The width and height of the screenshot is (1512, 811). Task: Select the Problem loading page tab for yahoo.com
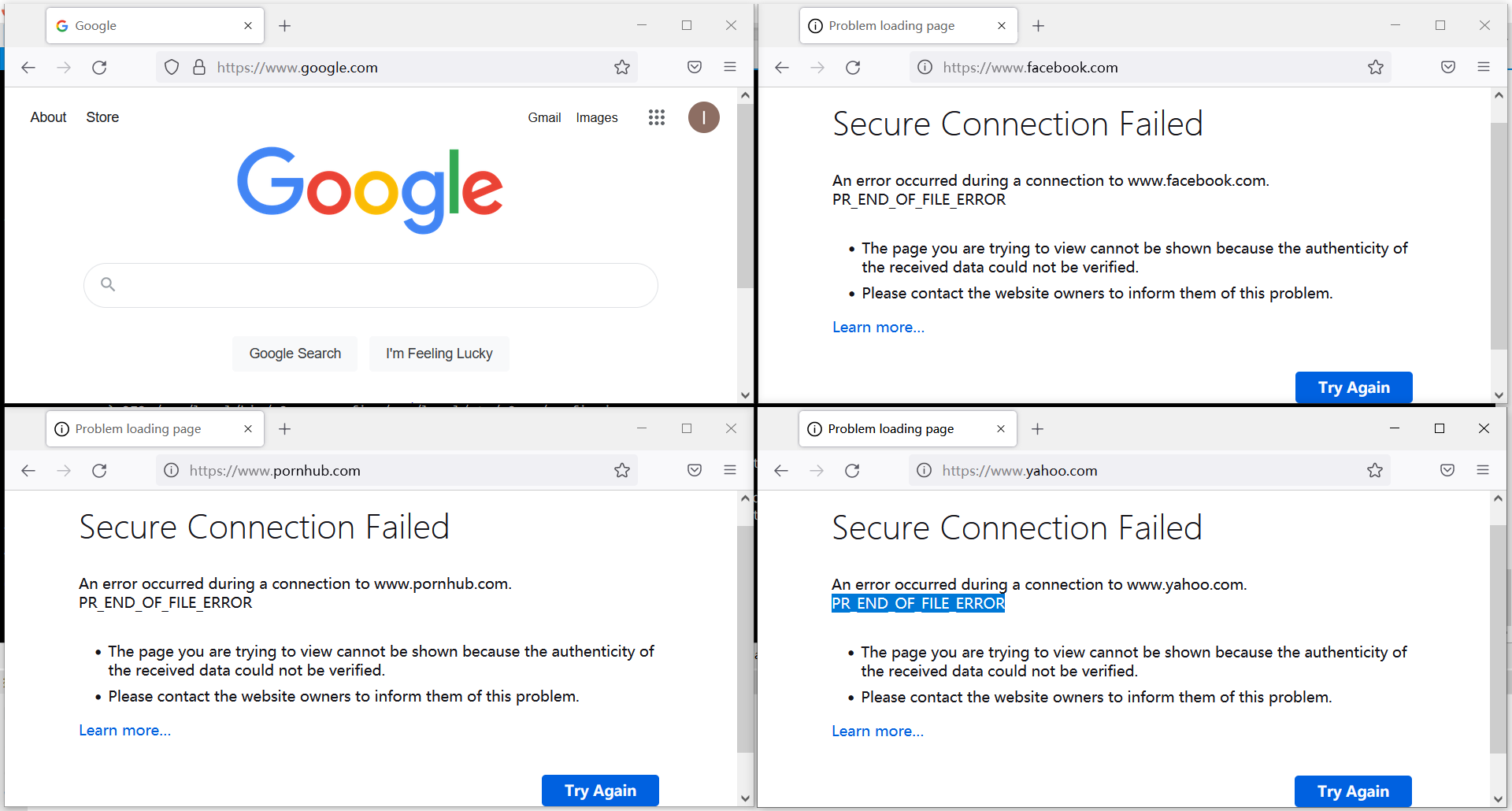point(898,429)
